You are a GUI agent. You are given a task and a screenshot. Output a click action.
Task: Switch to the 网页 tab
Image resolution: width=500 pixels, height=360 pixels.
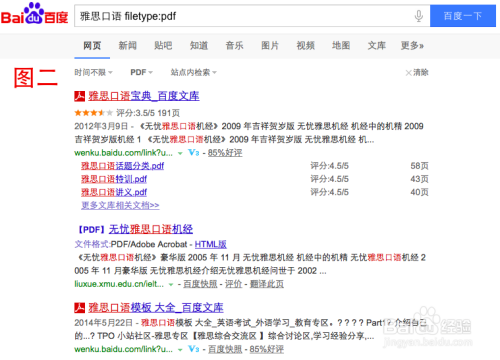[92, 46]
